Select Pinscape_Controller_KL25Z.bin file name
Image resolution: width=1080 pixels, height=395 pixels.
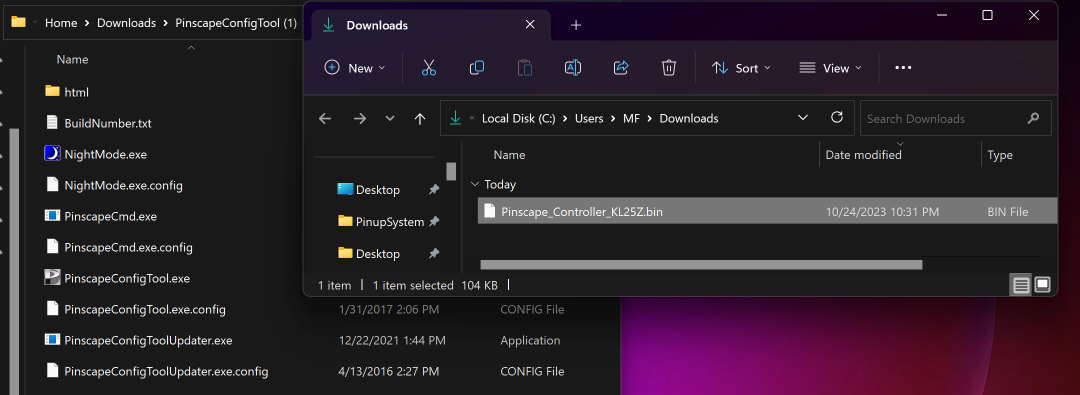coord(582,212)
